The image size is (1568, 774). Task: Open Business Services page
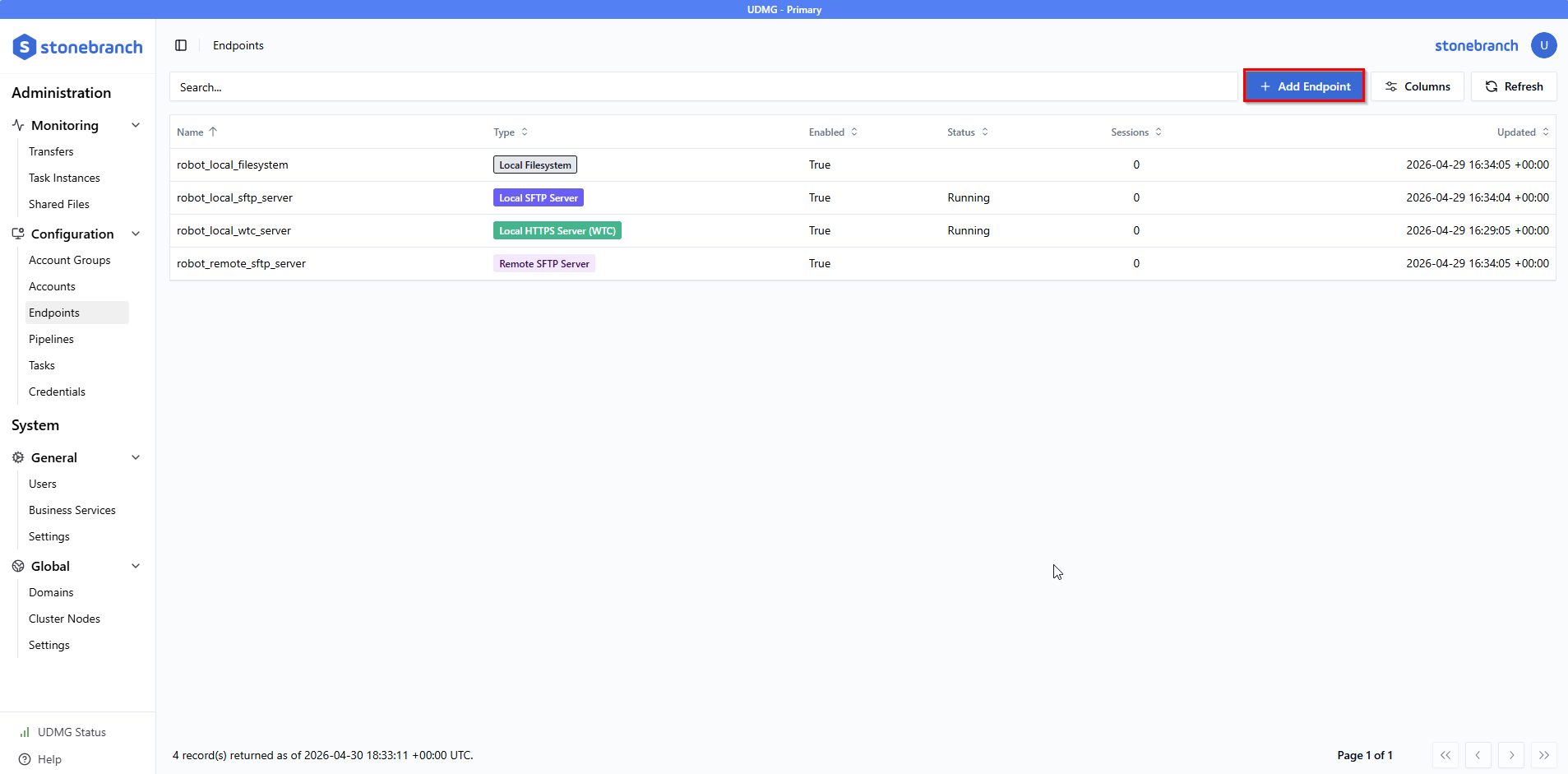point(72,510)
